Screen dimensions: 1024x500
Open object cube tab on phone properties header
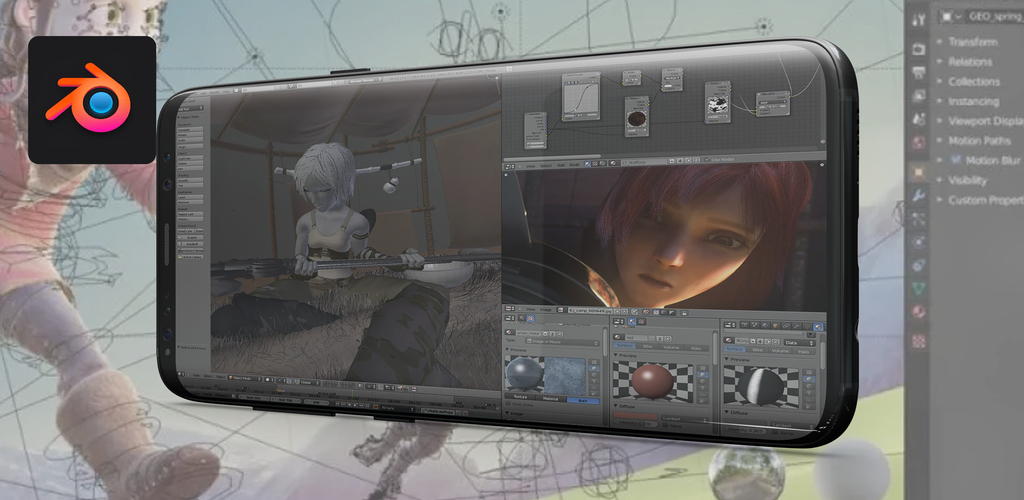click(776, 326)
